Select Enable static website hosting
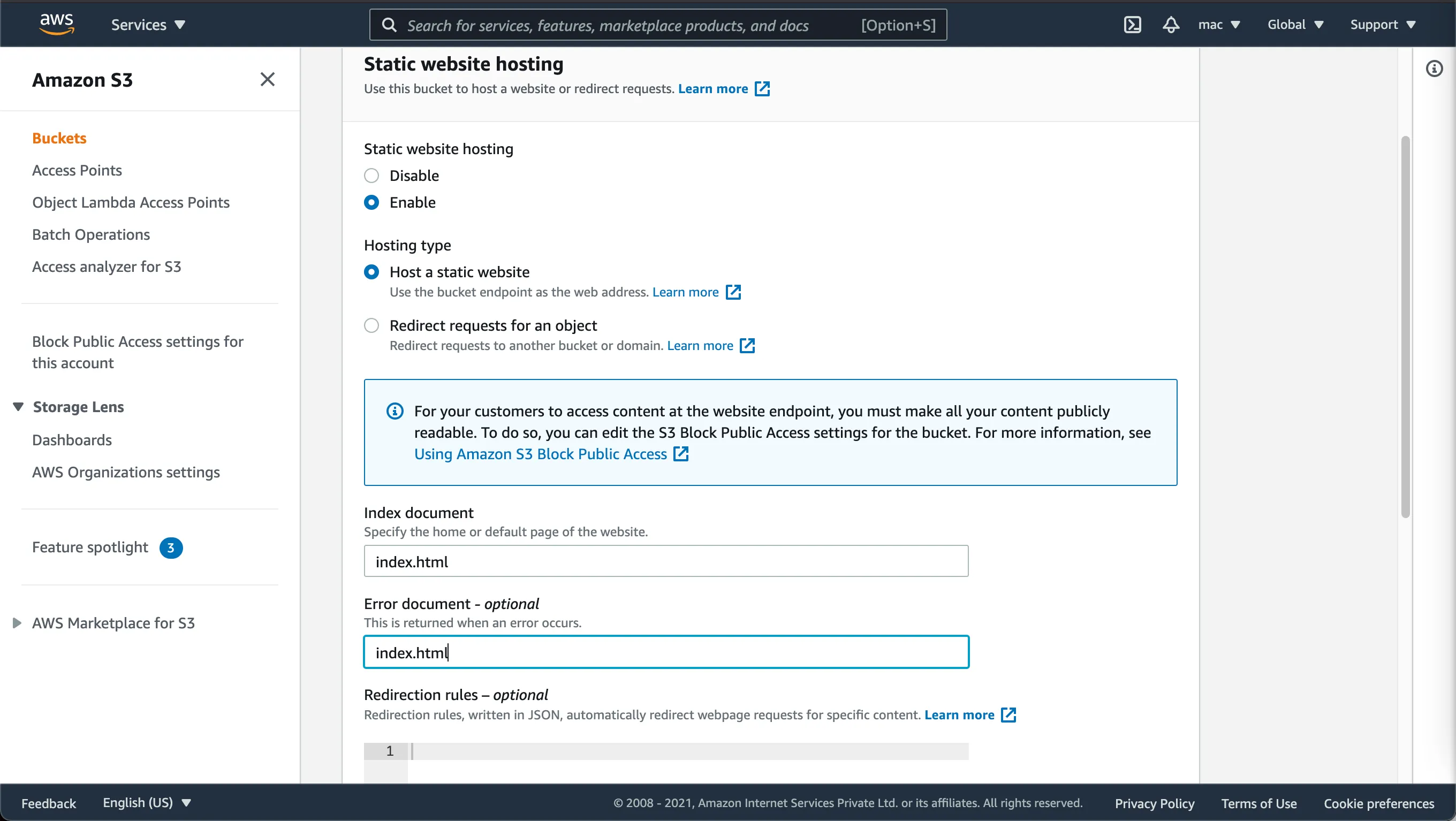Viewport: 1456px width, 821px height. (371, 202)
